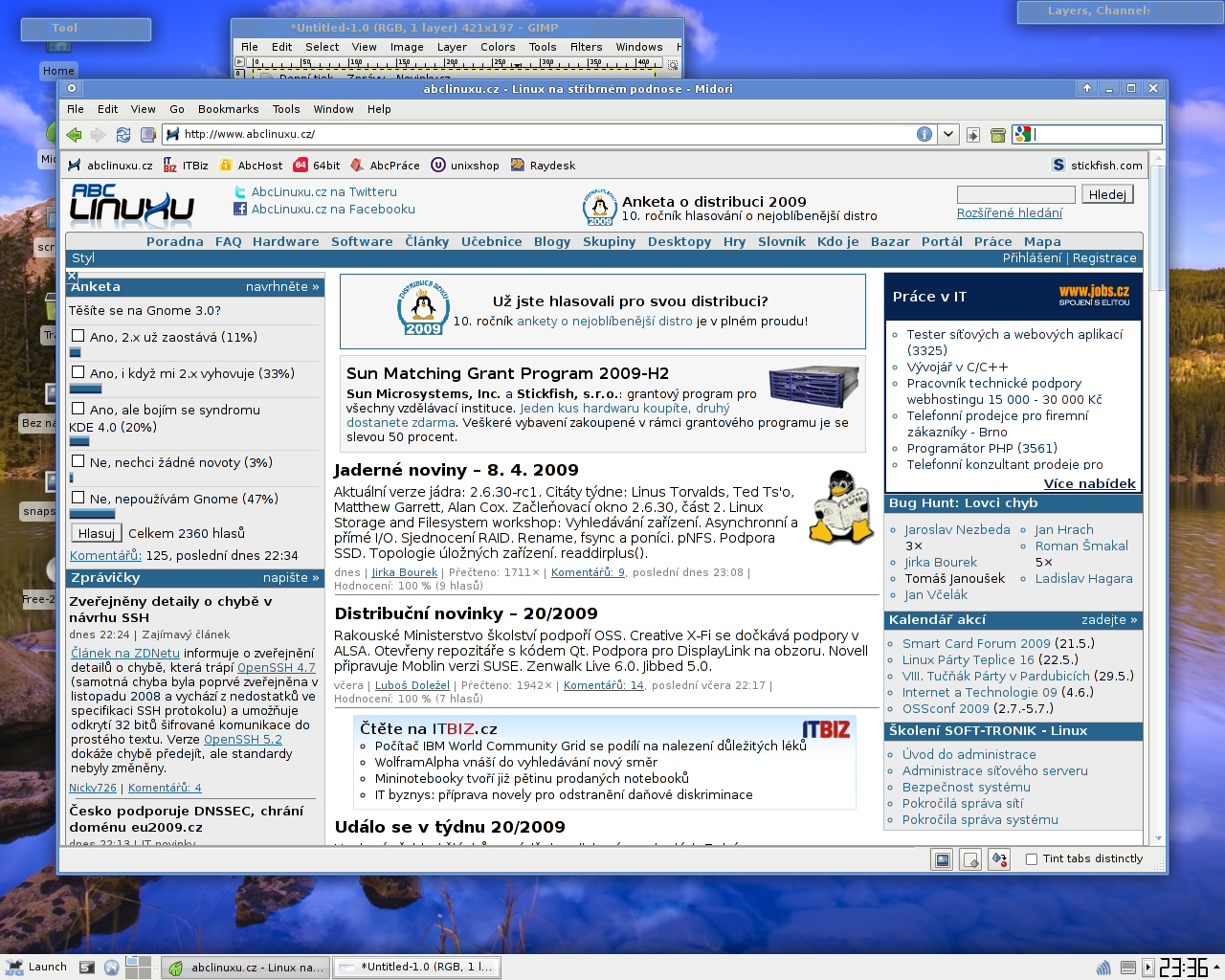The height and width of the screenshot is (980, 1225).
Task: Click the blue info icon in address bar
Action: [x=924, y=134]
